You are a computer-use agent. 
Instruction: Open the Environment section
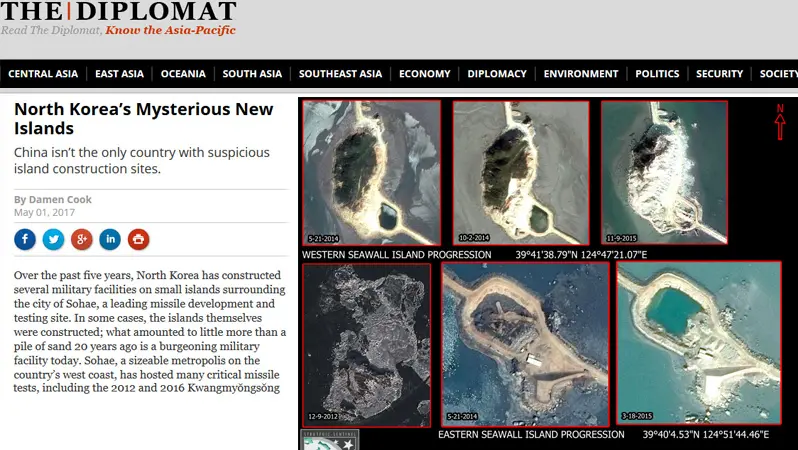tap(581, 74)
